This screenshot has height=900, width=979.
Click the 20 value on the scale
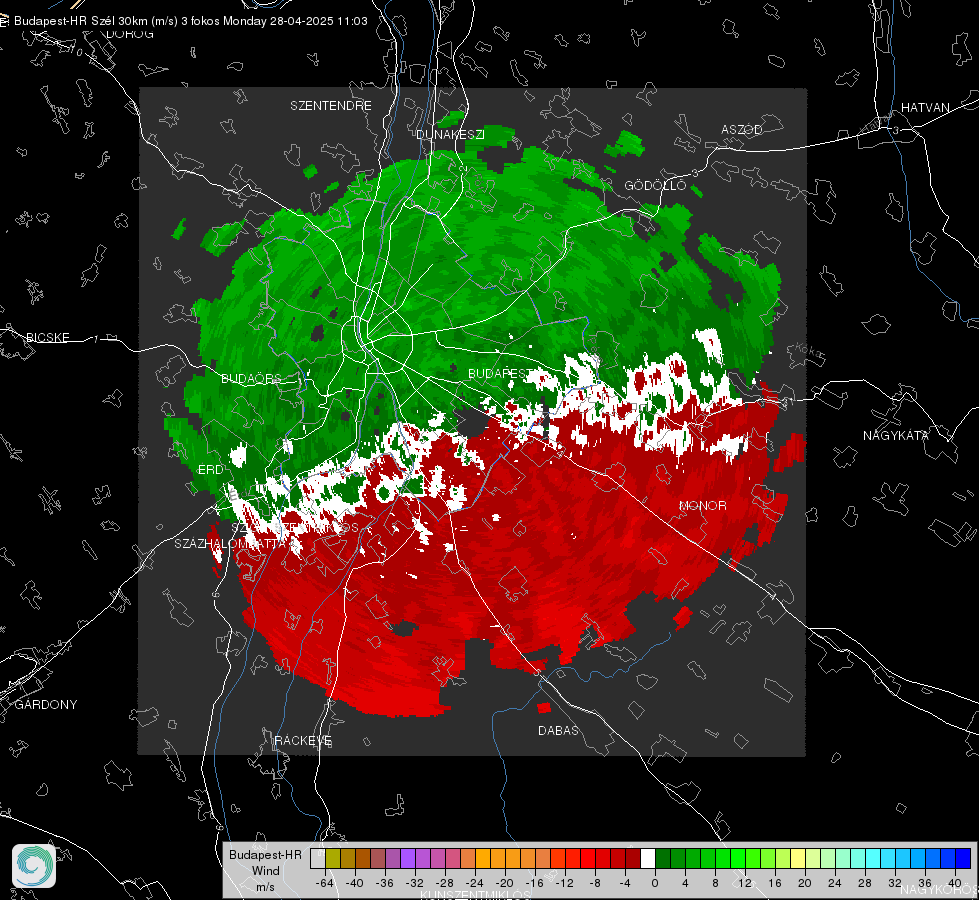pyautogui.click(x=805, y=883)
